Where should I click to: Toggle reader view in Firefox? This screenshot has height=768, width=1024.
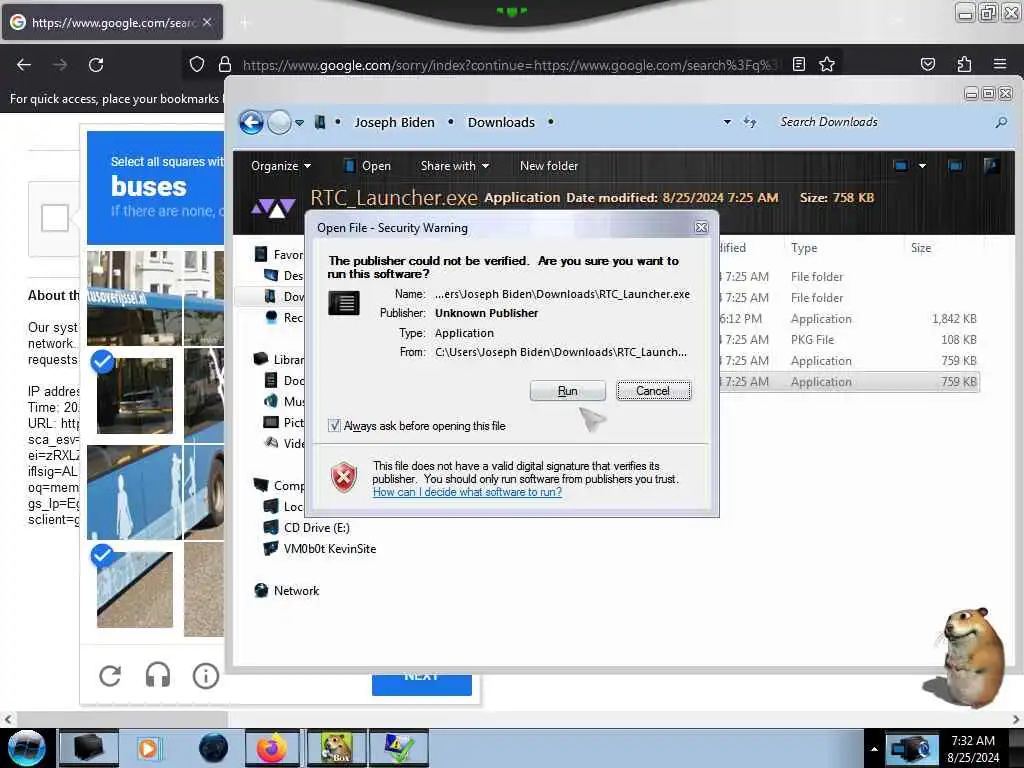tap(798, 64)
